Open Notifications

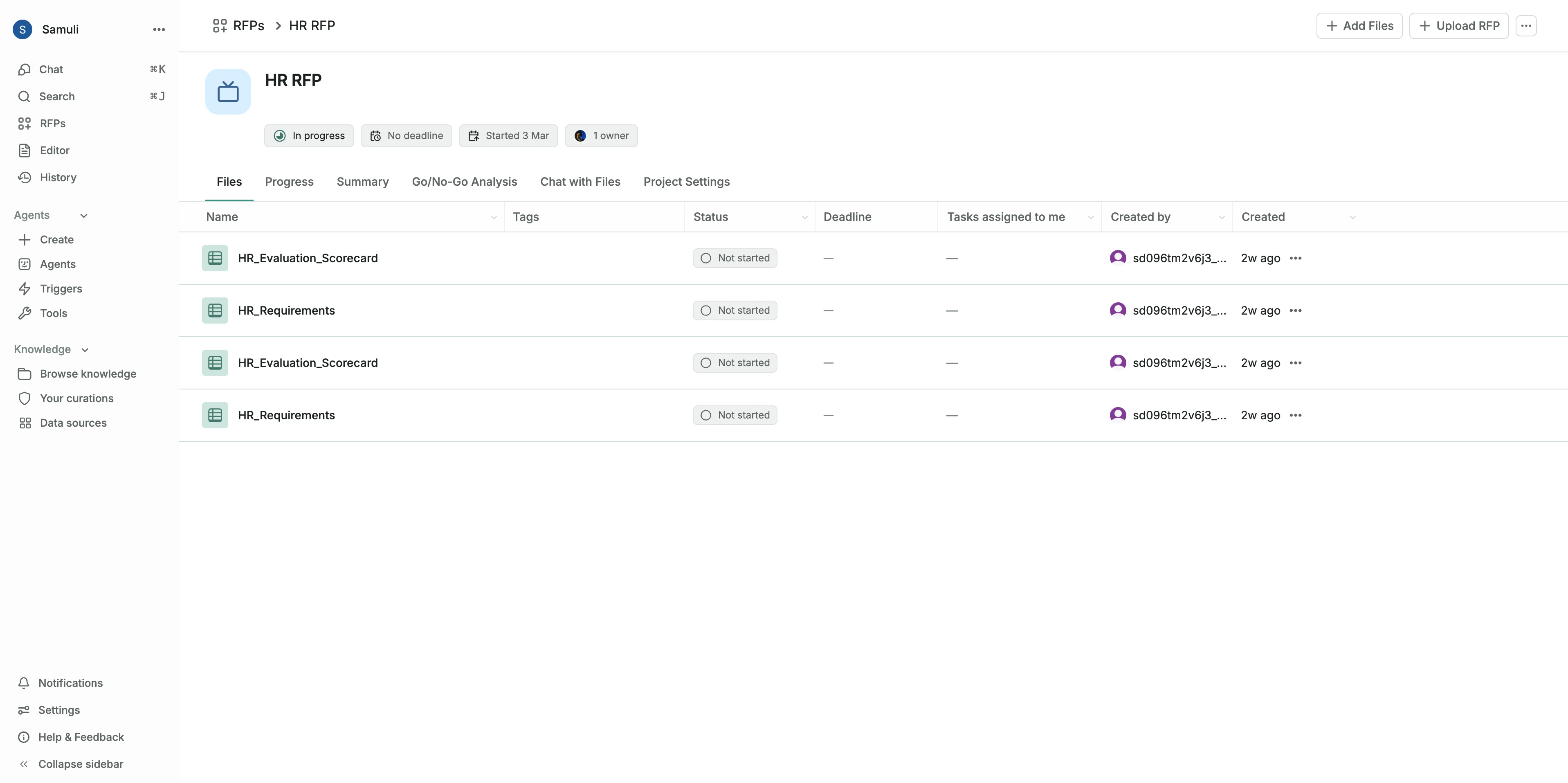coord(71,682)
